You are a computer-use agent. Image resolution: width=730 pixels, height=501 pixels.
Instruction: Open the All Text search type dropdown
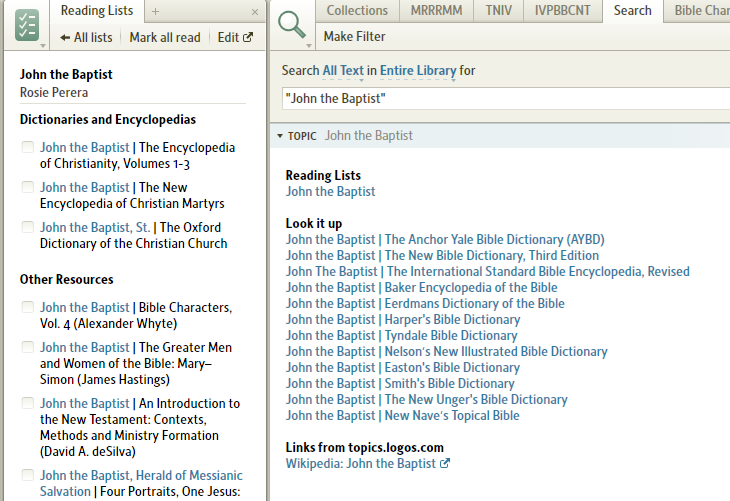click(x=343, y=70)
